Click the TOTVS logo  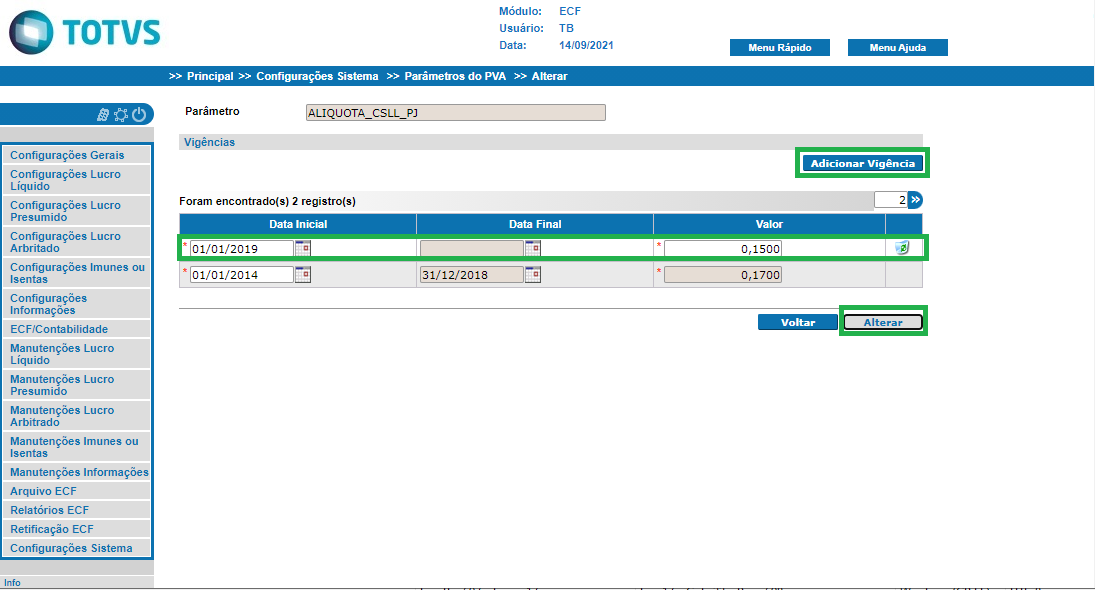point(84,32)
